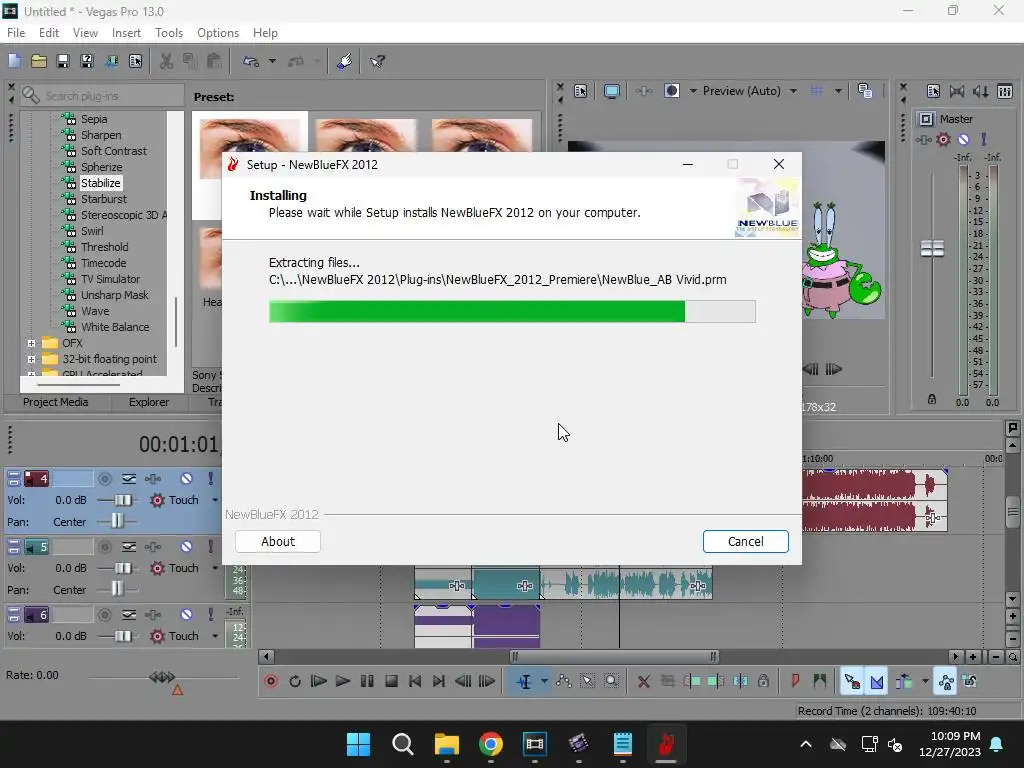Click the Save disk icon in toolbar
1024x768 pixels.
tap(63, 61)
